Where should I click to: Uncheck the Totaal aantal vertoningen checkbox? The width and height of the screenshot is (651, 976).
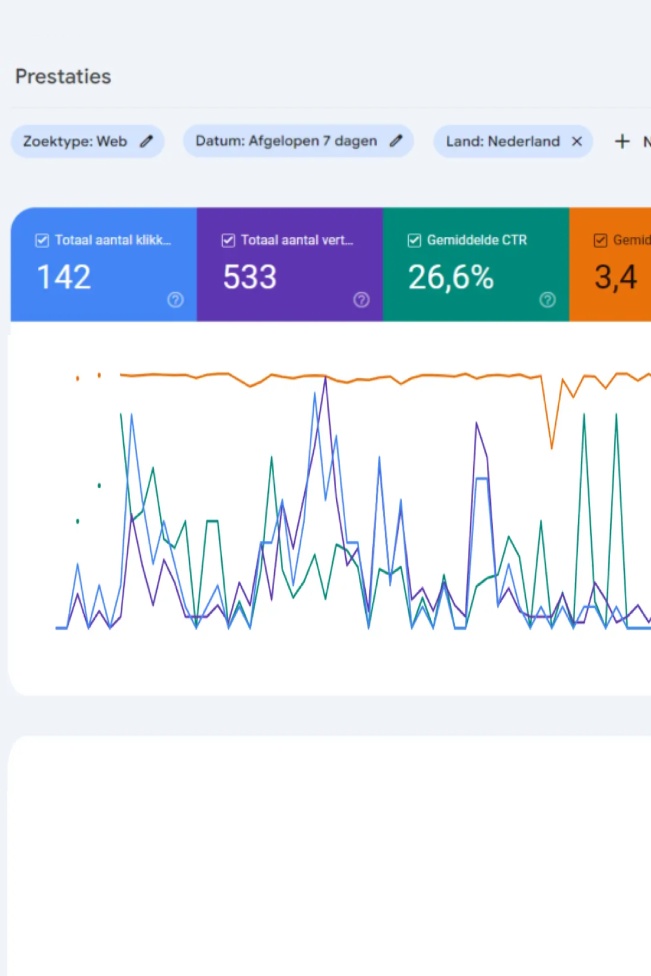click(x=228, y=240)
